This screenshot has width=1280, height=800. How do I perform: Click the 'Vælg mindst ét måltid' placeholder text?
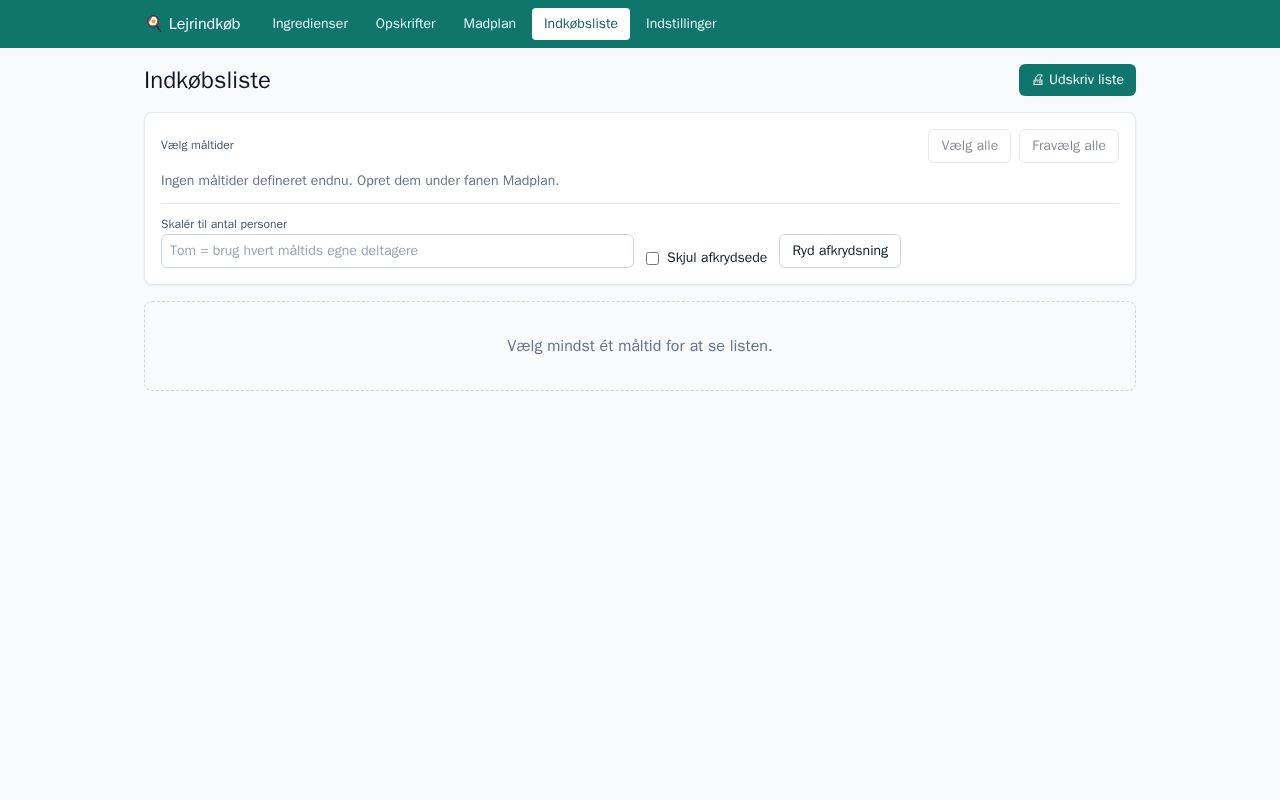[640, 346]
